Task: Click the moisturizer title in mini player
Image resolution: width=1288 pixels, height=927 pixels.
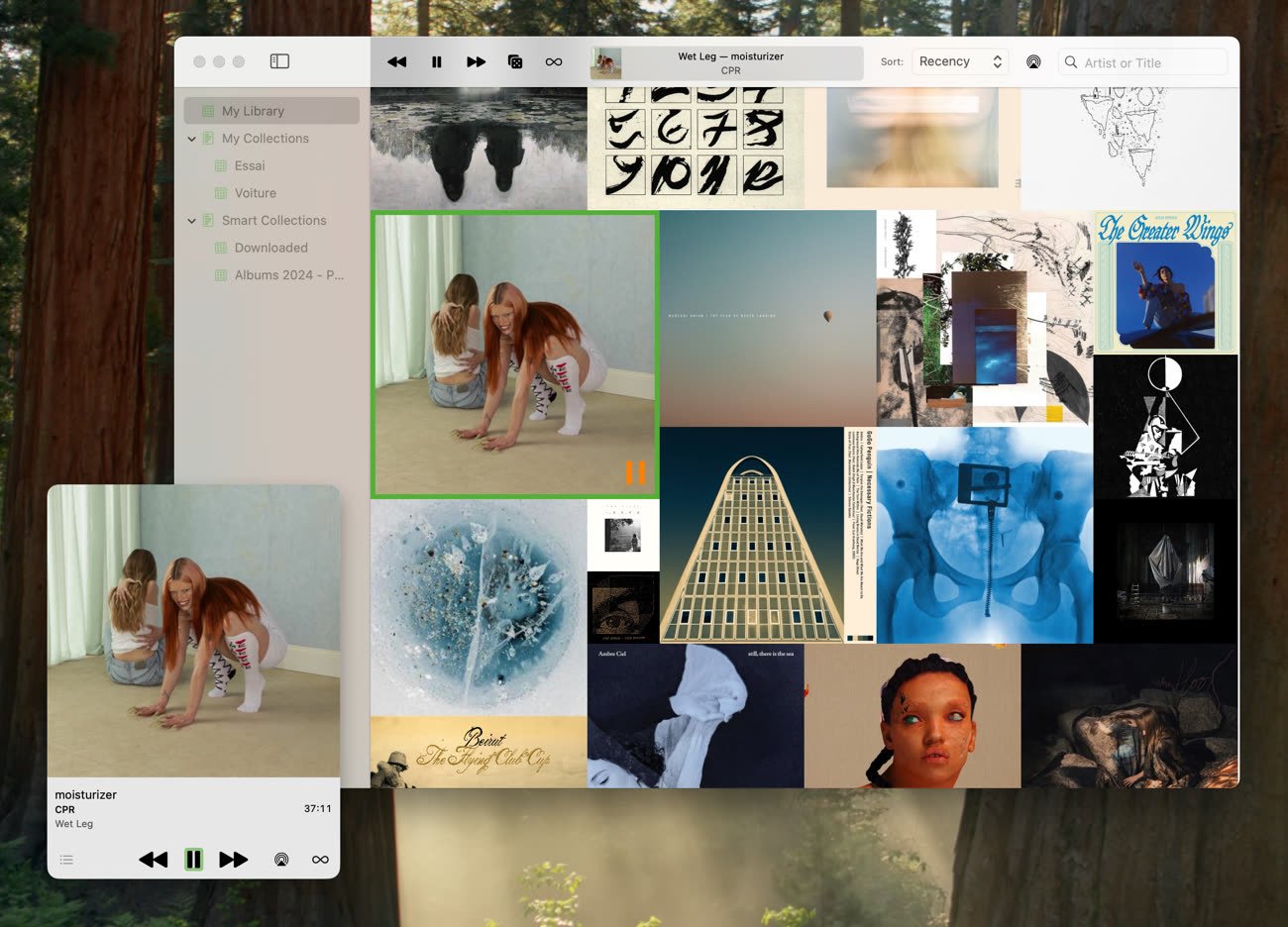Action: point(85,794)
